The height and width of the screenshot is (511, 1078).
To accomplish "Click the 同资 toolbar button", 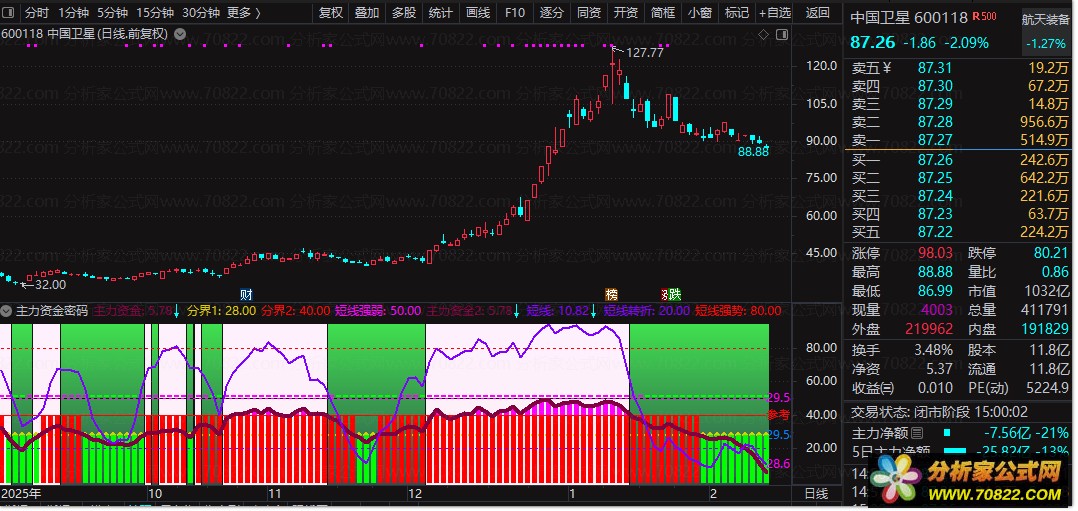I will tap(588, 12).
